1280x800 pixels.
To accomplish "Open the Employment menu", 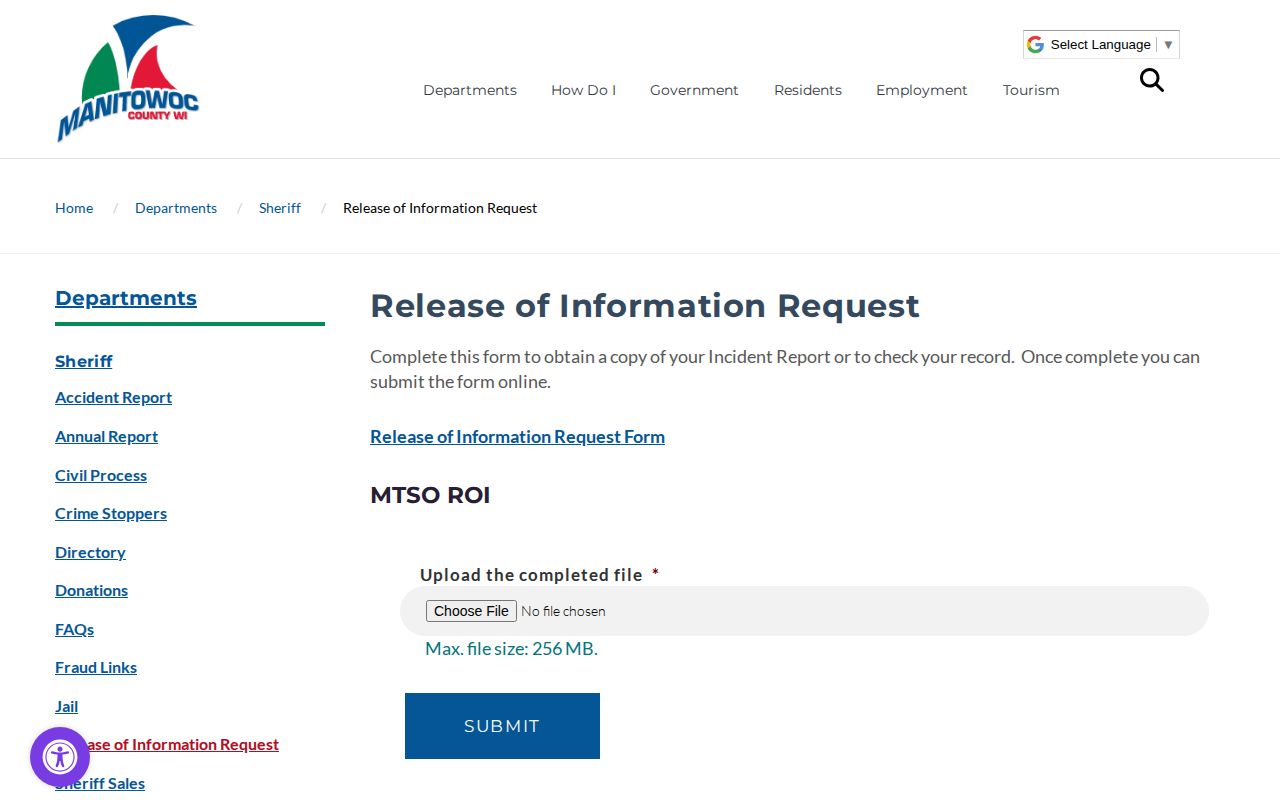I will [x=922, y=90].
